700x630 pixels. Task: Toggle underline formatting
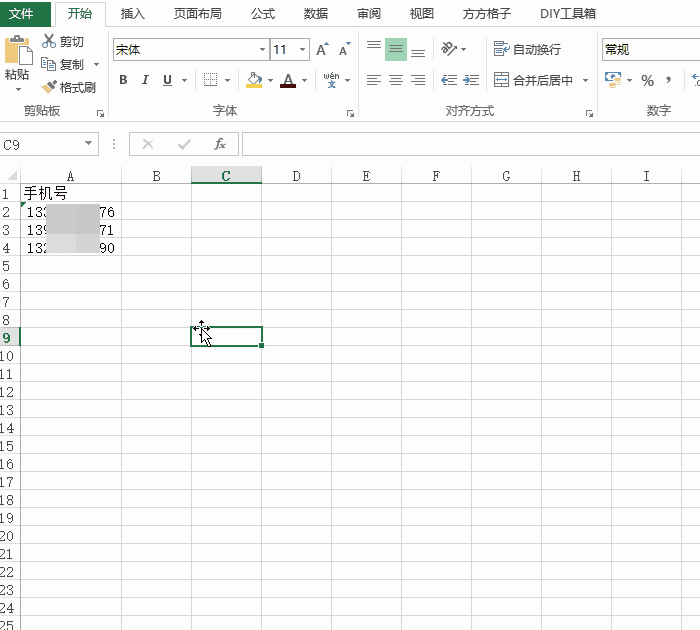[167, 80]
